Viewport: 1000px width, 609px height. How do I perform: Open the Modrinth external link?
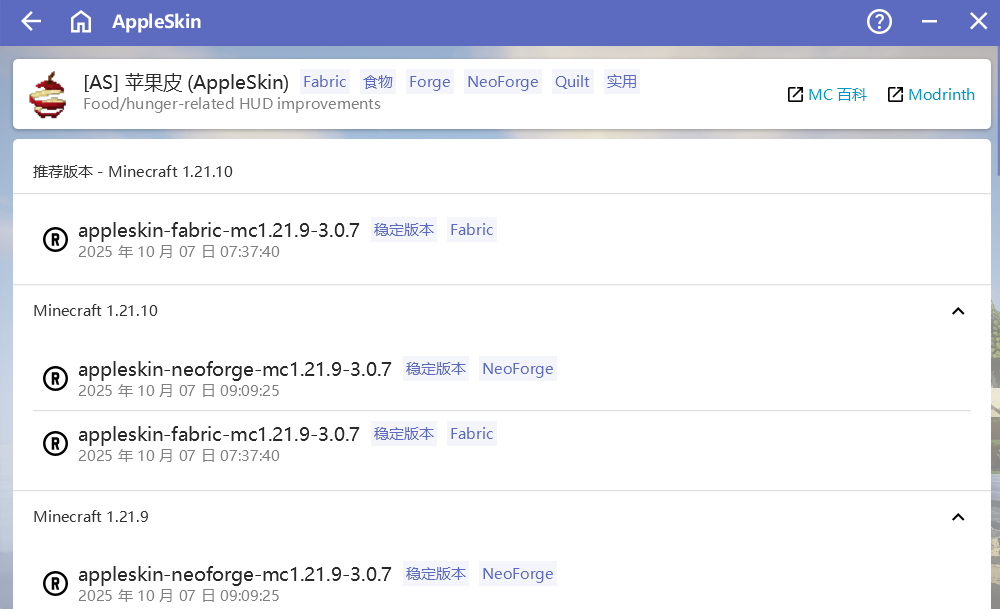(x=930, y=95)
